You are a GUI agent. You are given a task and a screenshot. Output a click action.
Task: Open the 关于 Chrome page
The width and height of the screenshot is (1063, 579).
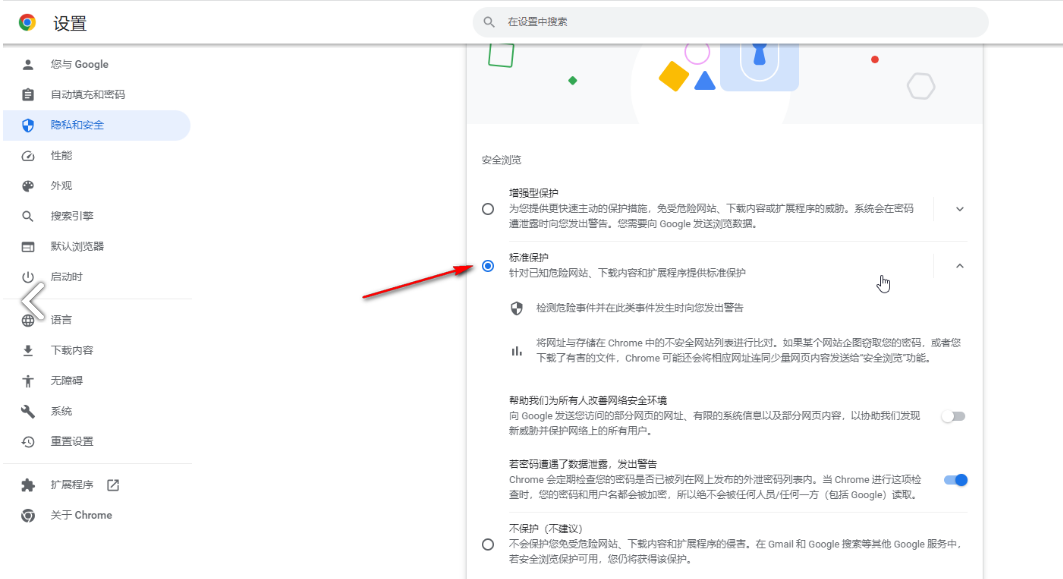point(97,515)
